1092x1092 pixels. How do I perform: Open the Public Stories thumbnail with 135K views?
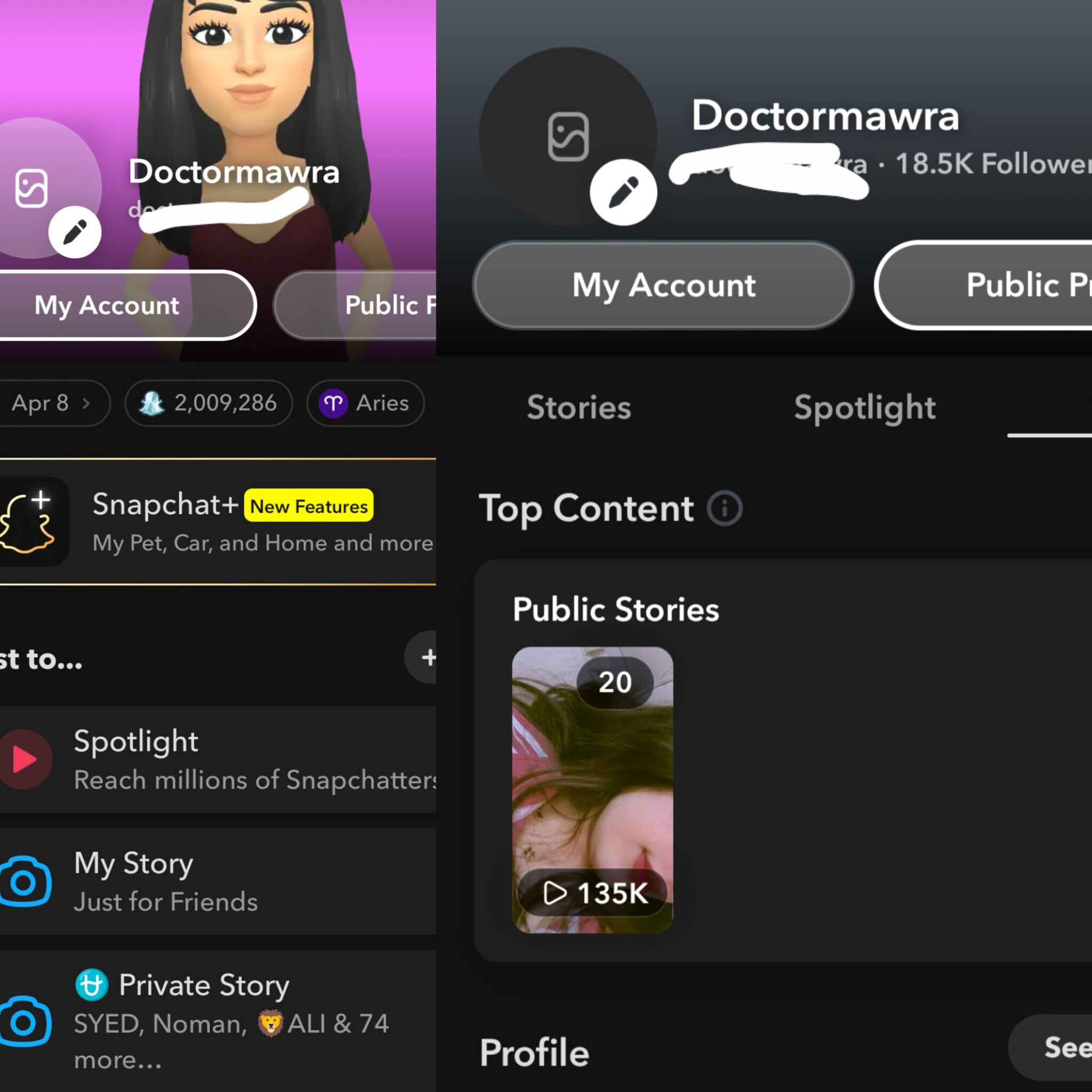(592, 790)
